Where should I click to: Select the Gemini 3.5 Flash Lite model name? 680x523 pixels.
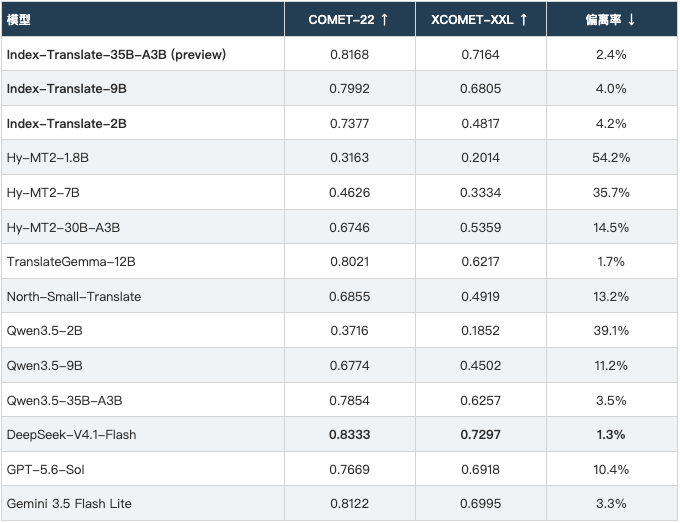(69, 503)
